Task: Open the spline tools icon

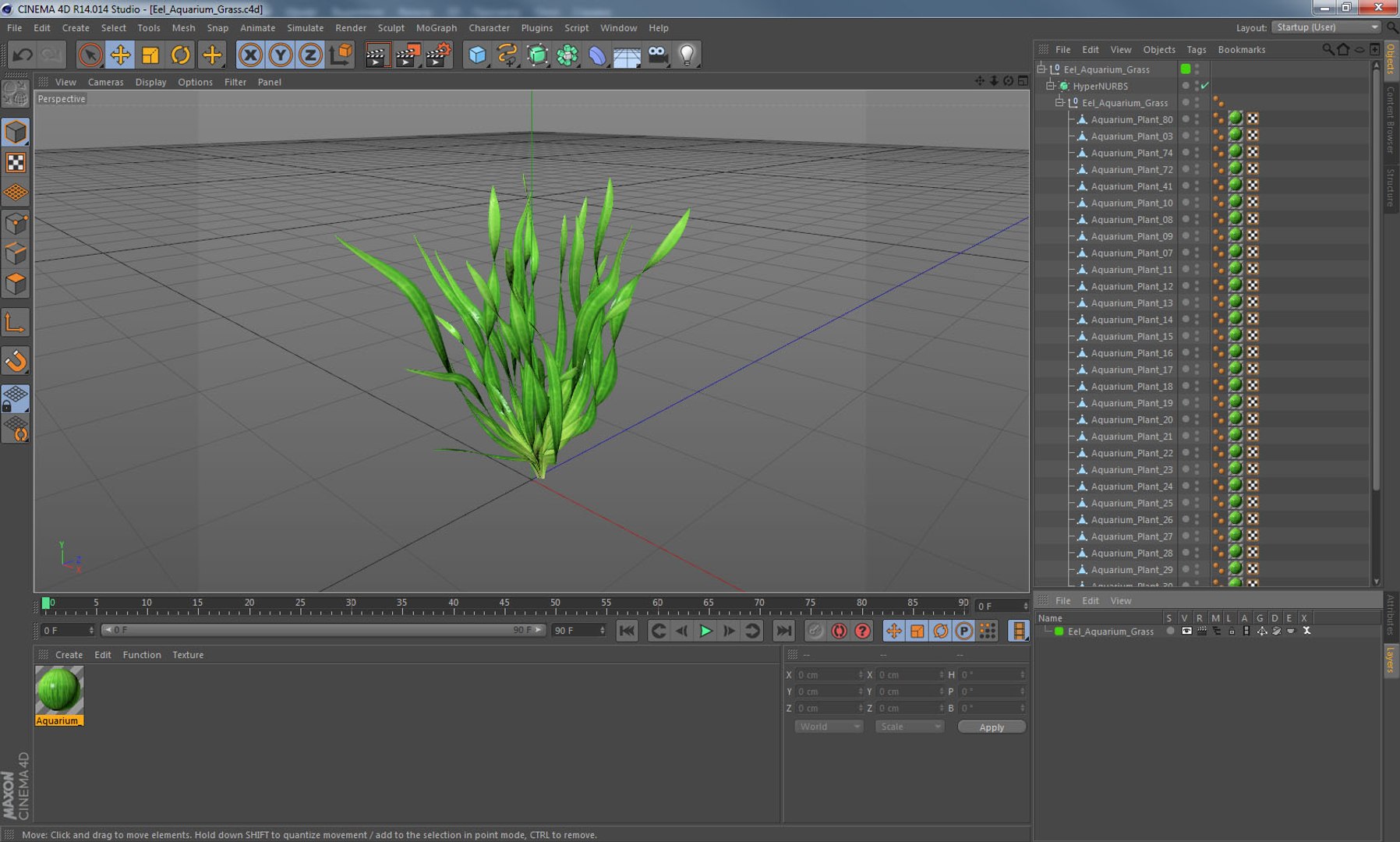Action: point(507,55)
